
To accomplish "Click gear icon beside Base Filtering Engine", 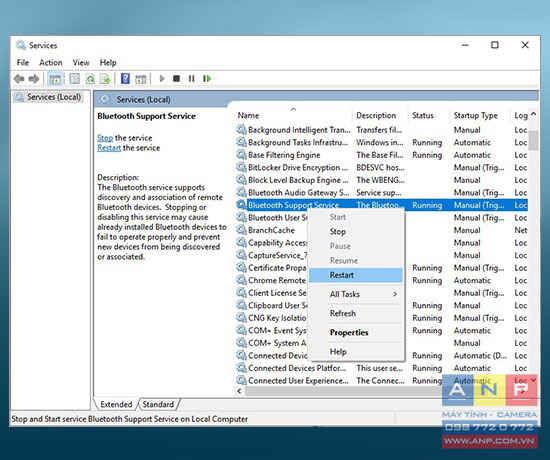I will [241, 155].
